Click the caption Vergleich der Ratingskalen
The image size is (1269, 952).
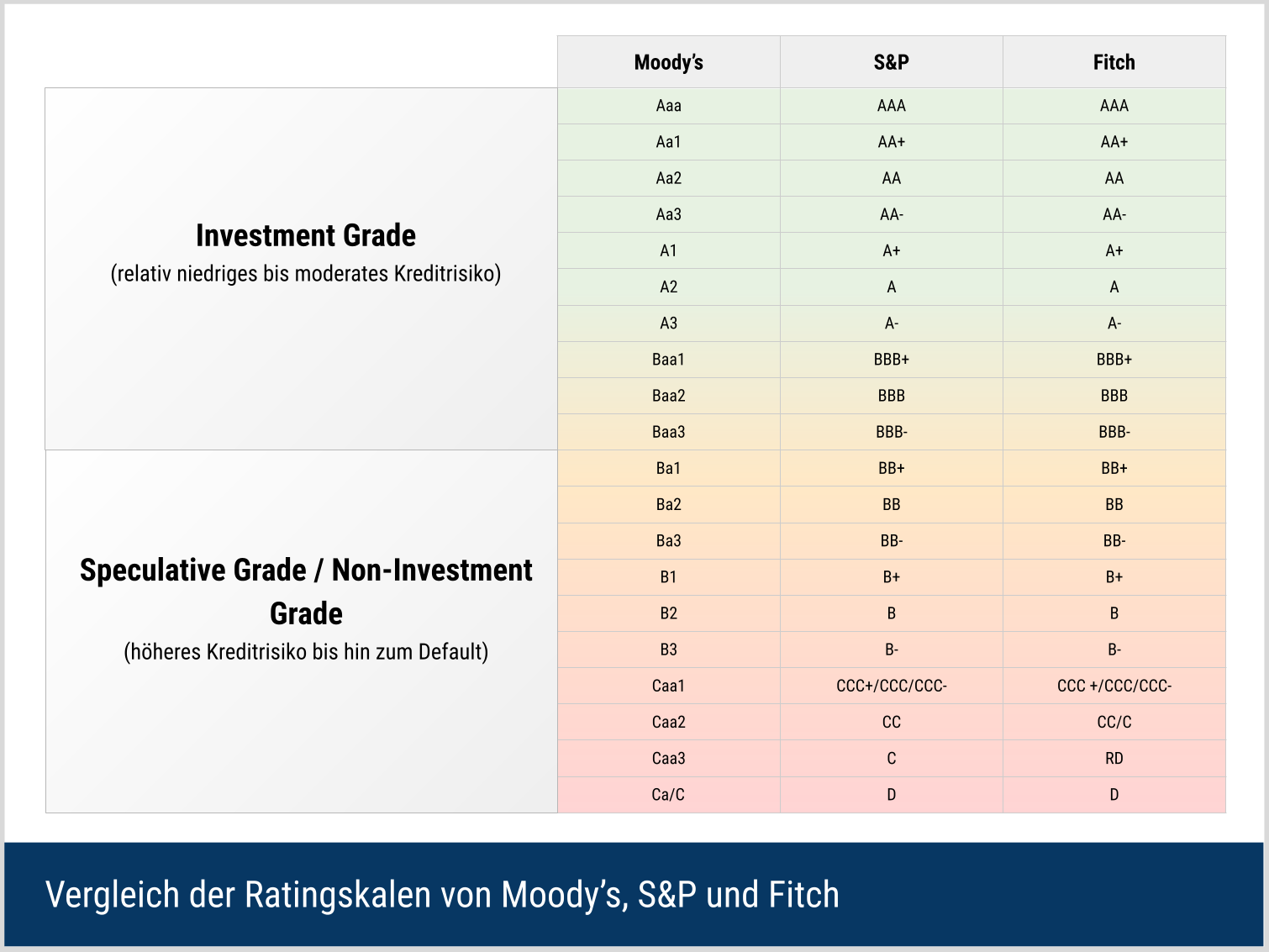click(442, 895)
